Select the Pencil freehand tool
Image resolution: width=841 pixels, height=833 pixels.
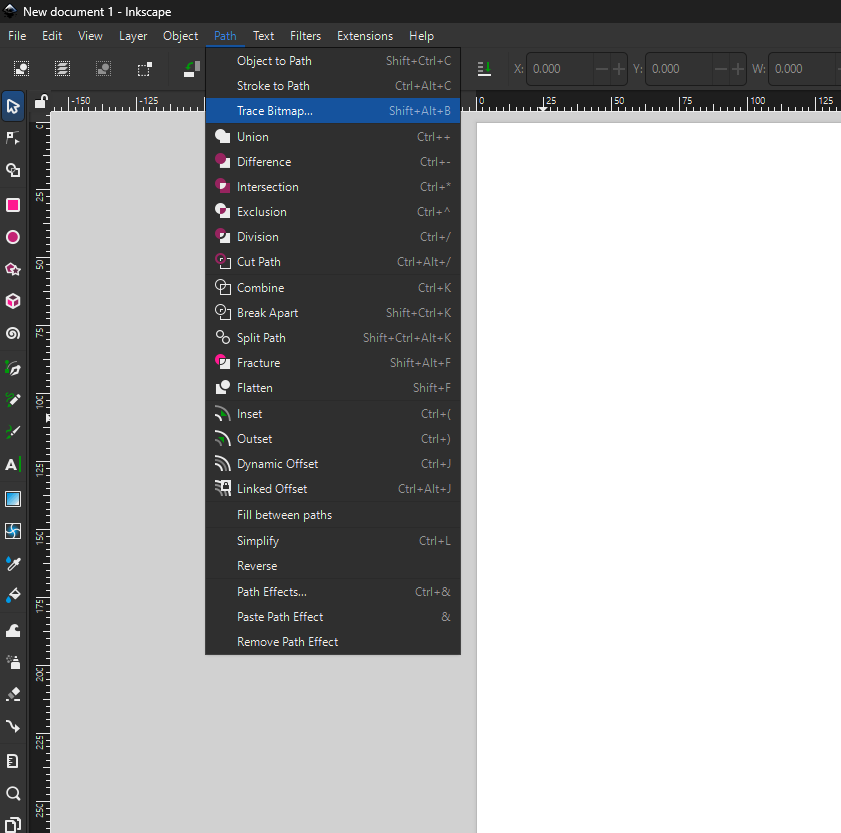[x=13, y=400]
